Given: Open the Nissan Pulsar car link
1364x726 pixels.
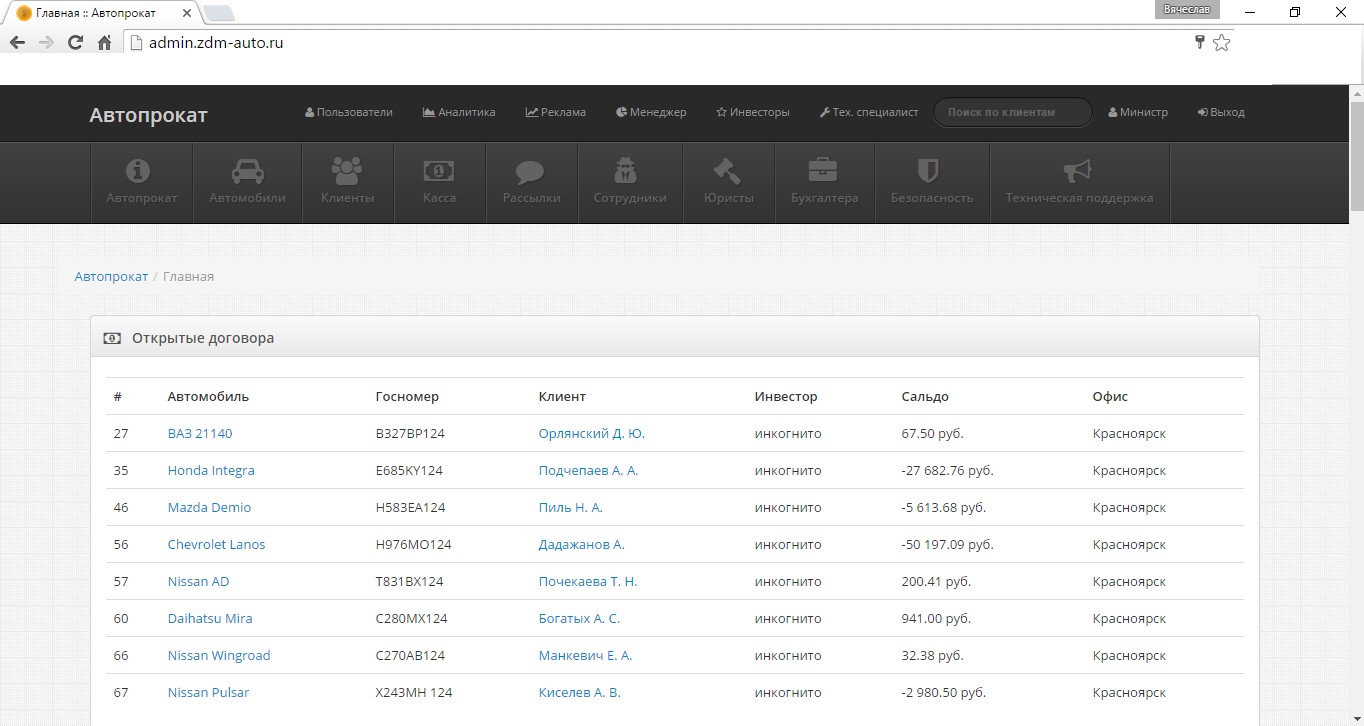Looking at the screenshot, I should click(208, 692).
